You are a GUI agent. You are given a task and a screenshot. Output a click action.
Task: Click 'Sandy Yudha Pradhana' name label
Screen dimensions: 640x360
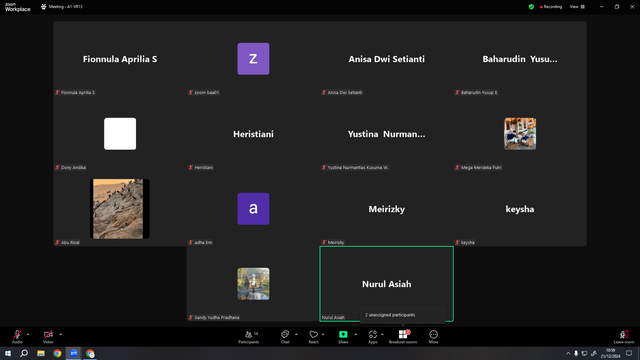[x=217, y=318]
